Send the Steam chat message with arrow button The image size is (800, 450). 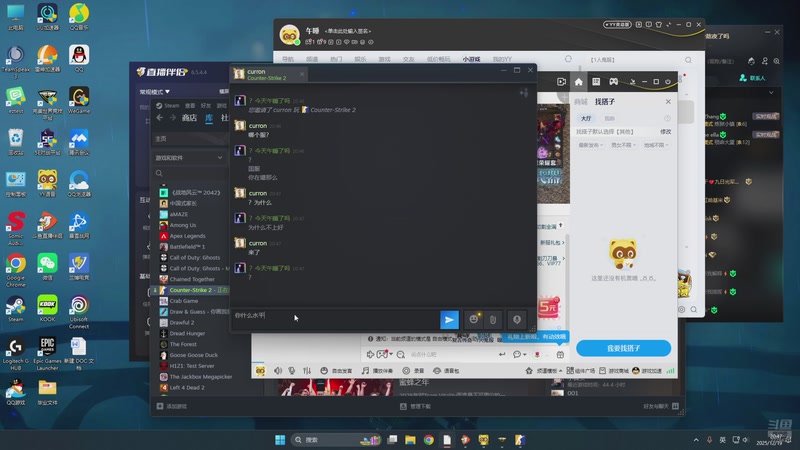449,320
